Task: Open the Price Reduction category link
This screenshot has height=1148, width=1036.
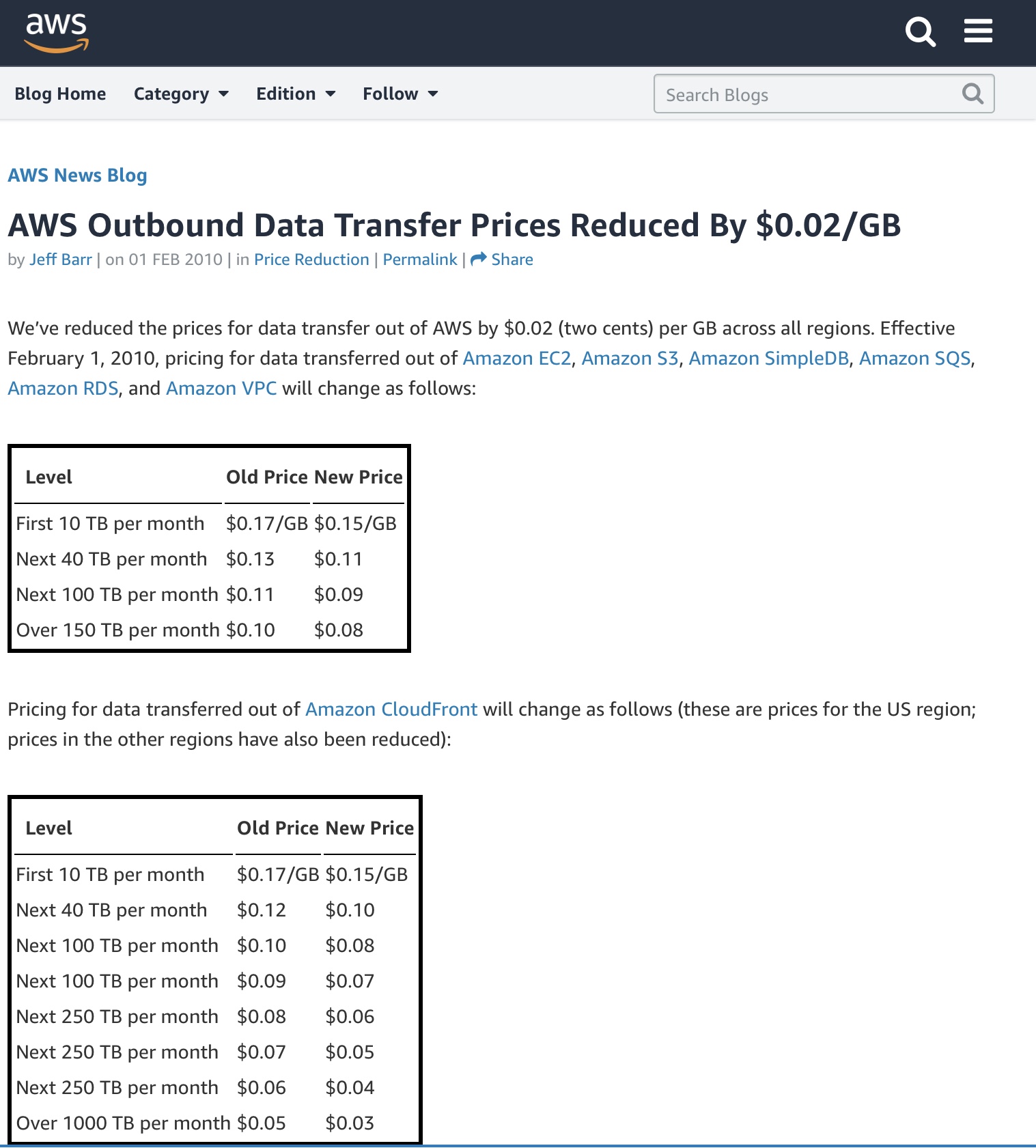Action: [311, 260]
